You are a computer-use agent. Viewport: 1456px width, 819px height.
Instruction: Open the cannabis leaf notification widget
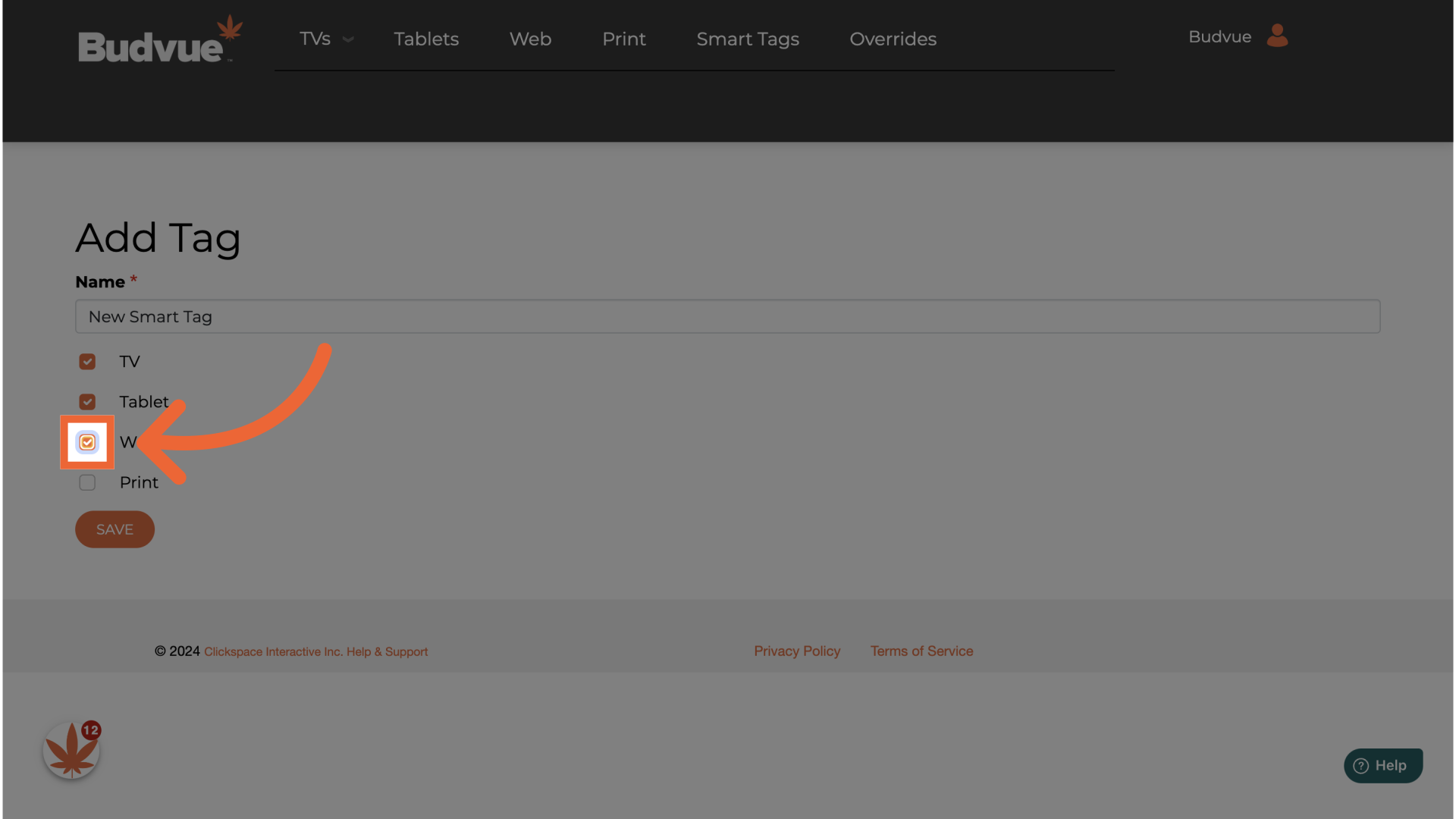[71, 751]
